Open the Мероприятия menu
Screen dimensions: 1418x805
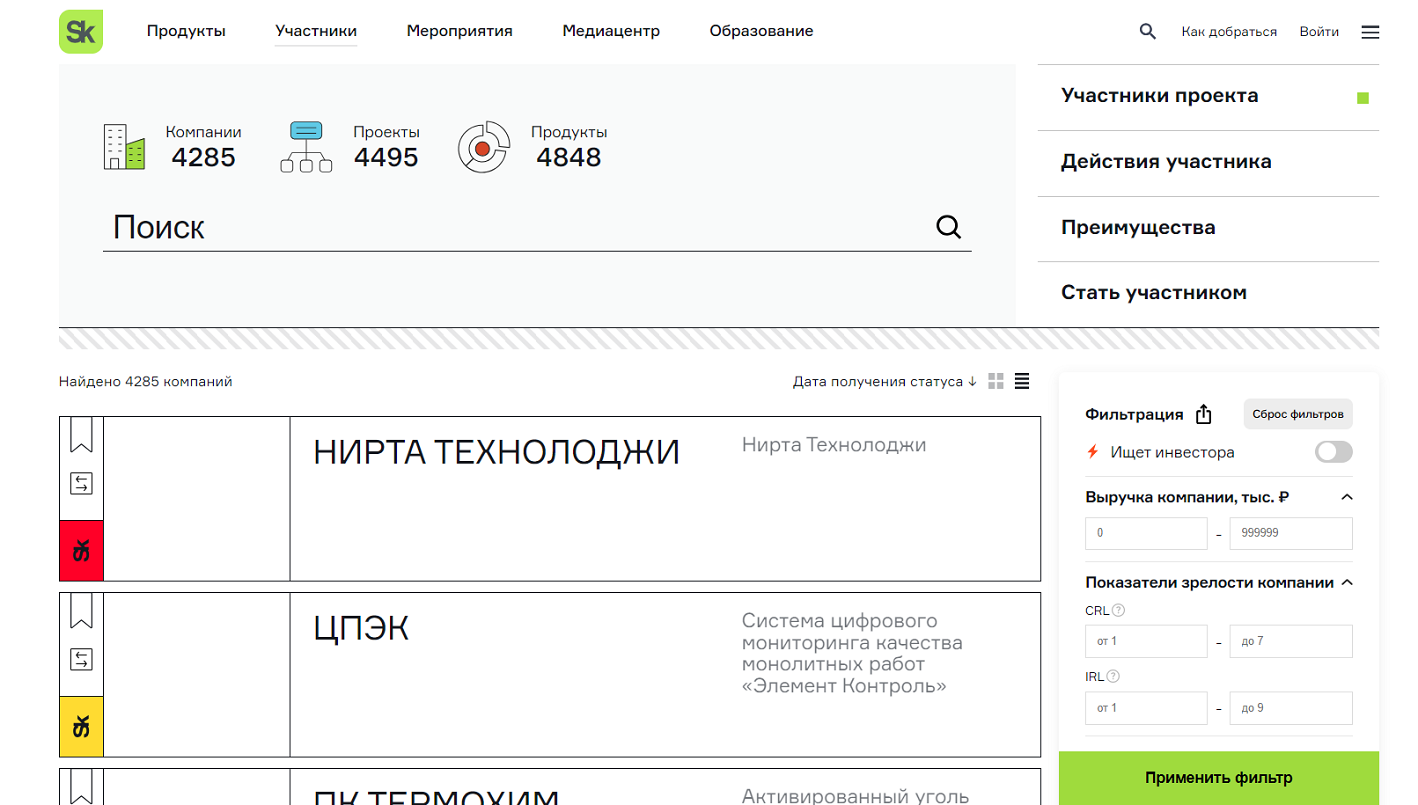[x=459, y=31]
